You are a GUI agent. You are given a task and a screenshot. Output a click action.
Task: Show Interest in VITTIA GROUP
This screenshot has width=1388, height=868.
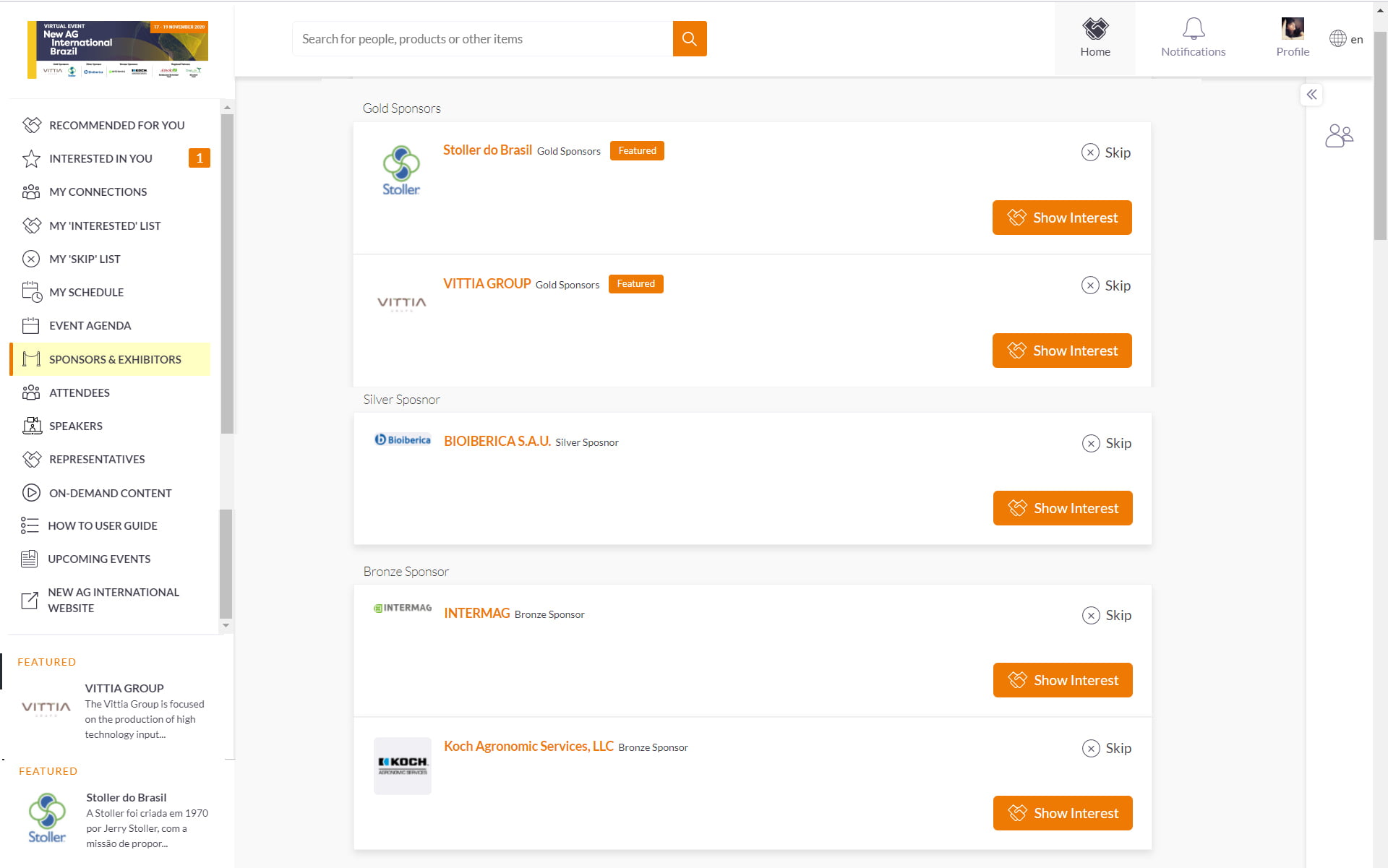pos(1062,351)
